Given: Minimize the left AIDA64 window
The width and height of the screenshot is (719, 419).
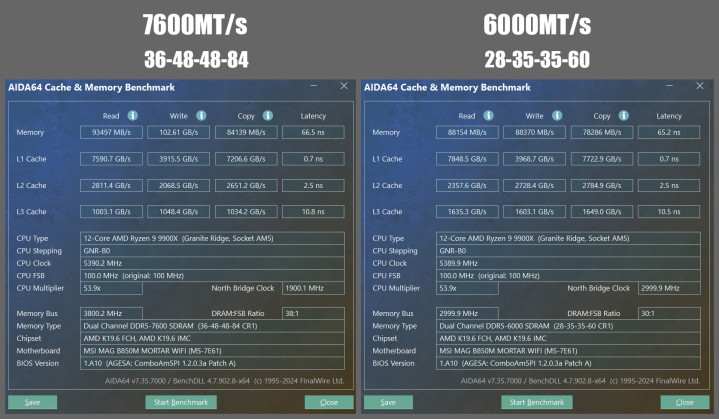Looking at the screenshot, I should tap(314, 86).
